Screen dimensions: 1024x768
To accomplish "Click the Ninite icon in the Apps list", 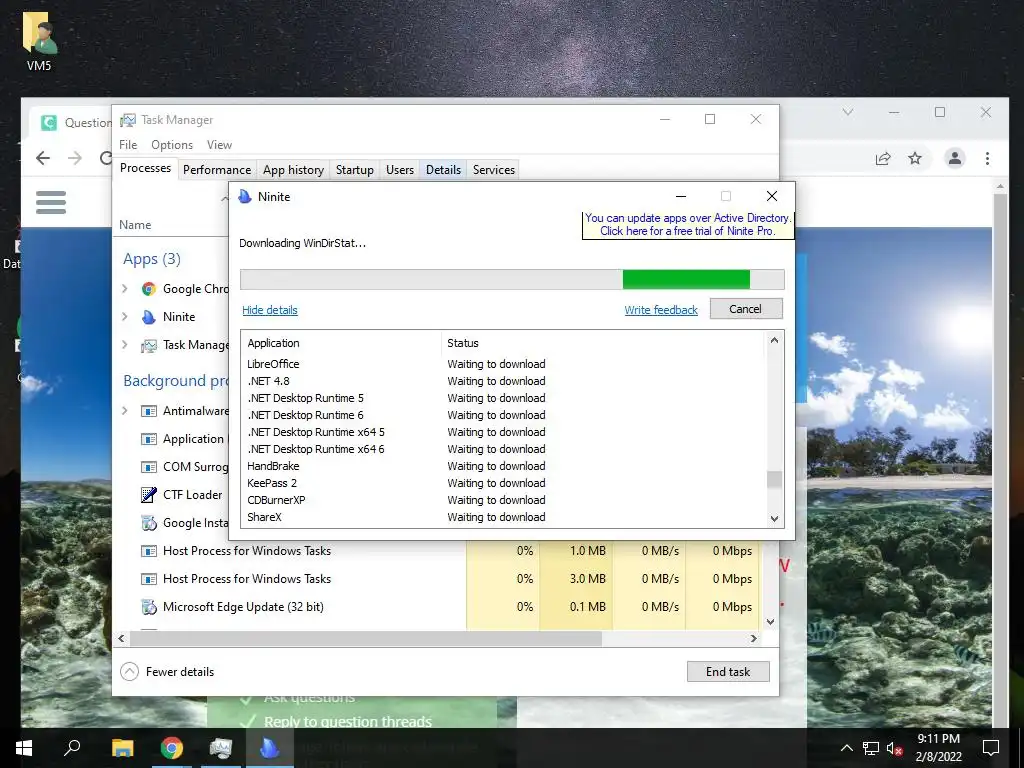I will pos(149,317).
